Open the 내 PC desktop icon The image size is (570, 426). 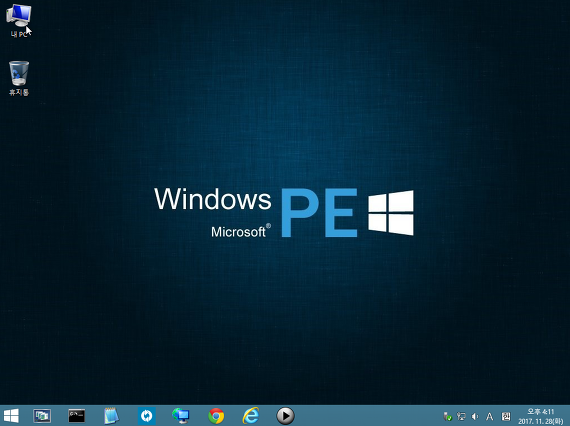tap(19, 20)
